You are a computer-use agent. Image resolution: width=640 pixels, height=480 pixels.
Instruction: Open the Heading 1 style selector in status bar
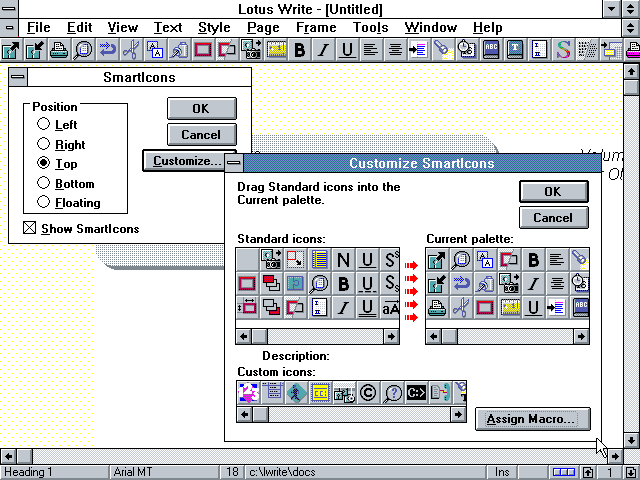pyautogui.click(x=55, y=472)
